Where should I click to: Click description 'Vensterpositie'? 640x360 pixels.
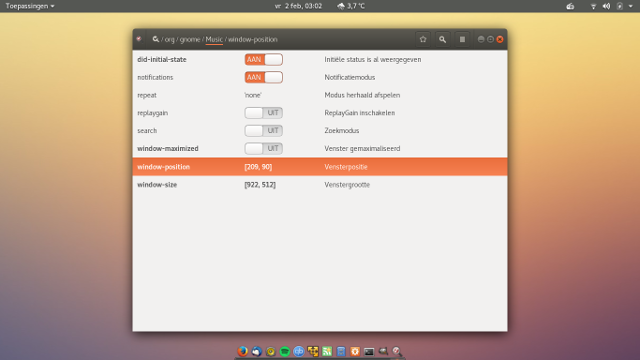point(346,167)
